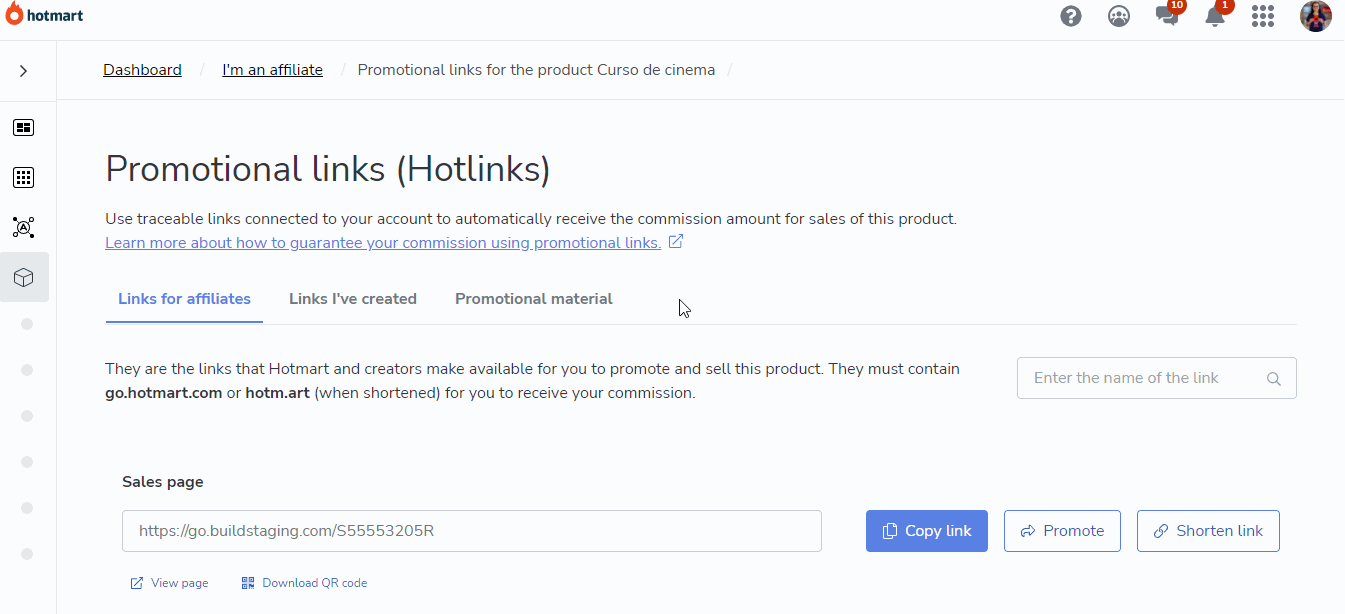Open the affiliate network icon in sidebar
The width and height of the screenshot is (1345, 614).
coord(23,227)
